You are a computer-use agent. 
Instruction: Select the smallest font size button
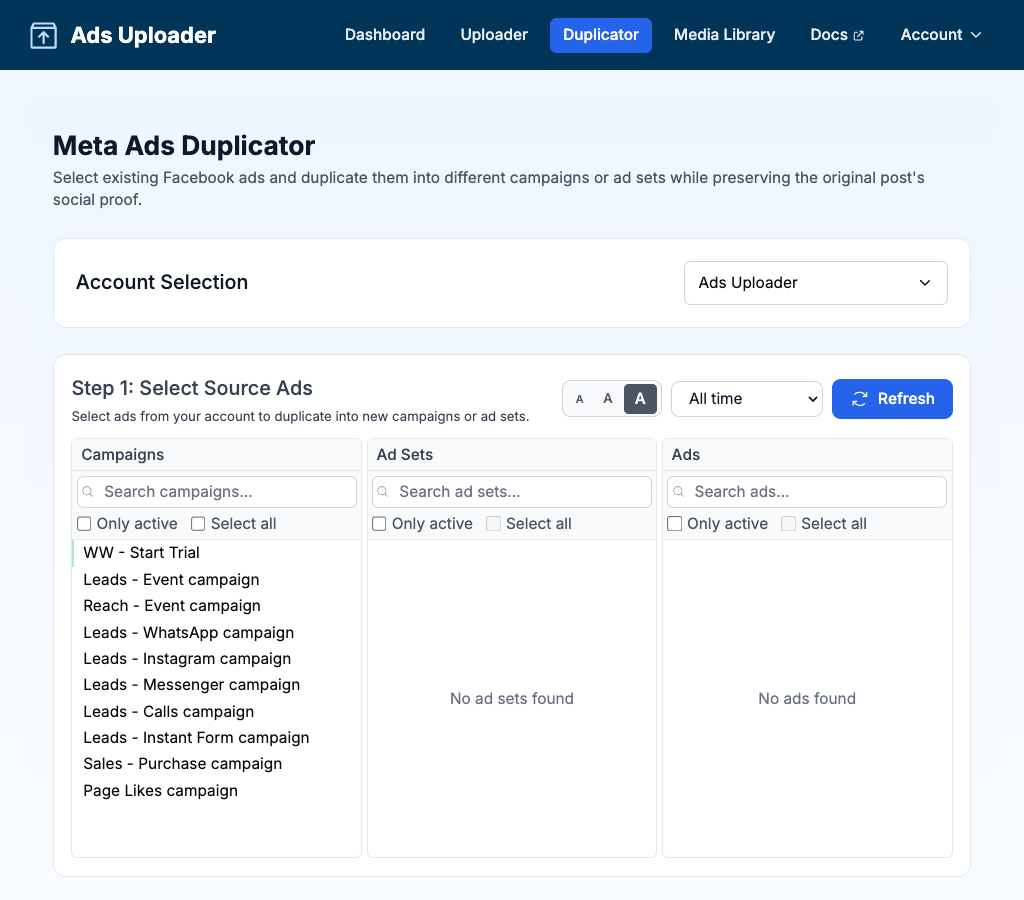coord(579,399)
